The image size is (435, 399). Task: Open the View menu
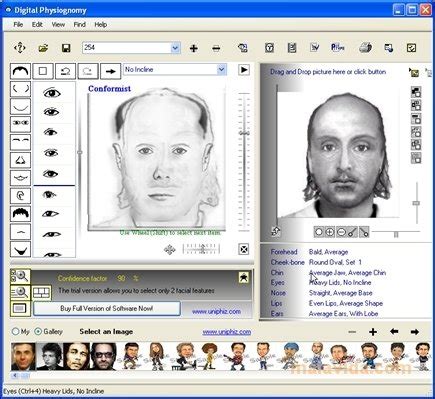pos(58,25)
